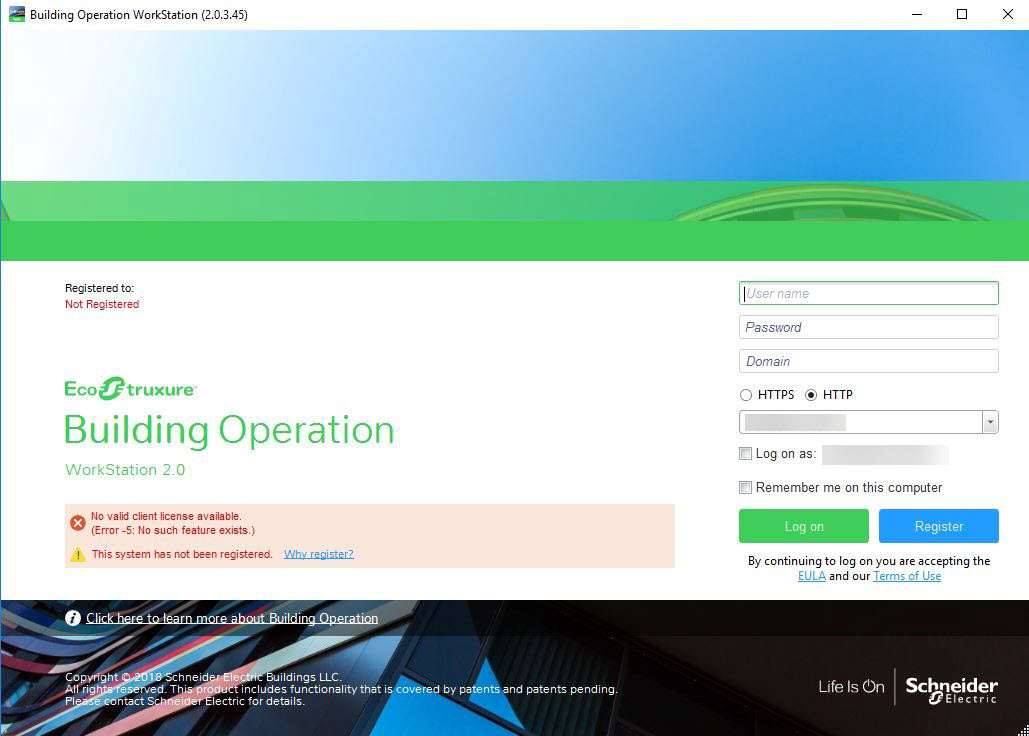Close the WorkStation window
The width and height of the screenshot is (1029, 736).
point(1007,14)
